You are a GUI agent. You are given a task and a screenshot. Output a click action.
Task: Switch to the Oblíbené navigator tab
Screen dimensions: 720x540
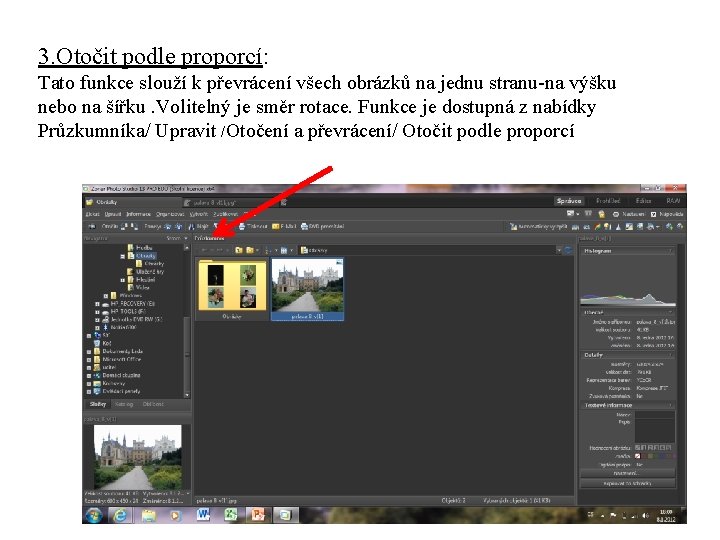tap(153, 405)
